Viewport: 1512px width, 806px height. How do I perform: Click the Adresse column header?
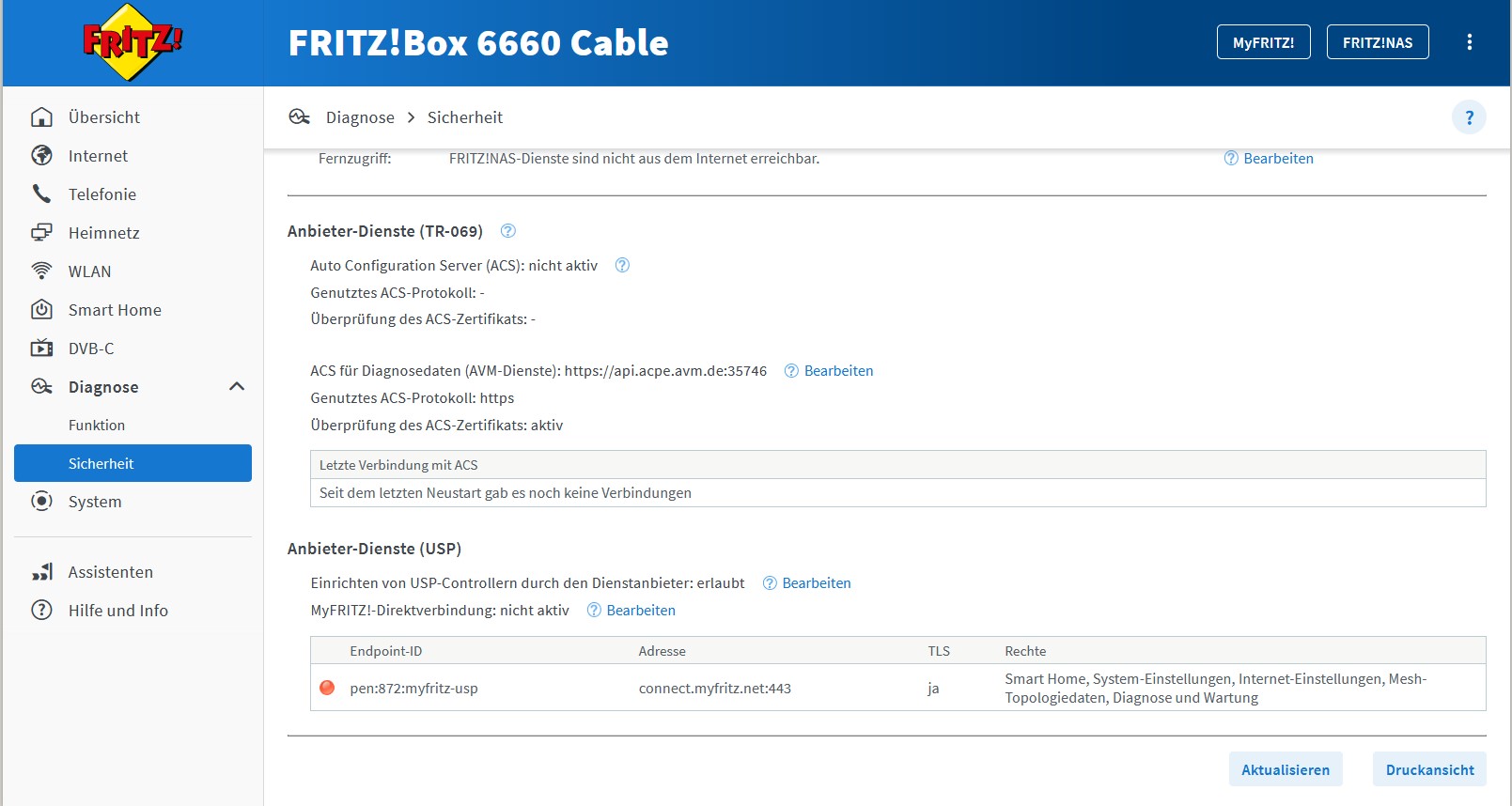(x=662, y=651)
